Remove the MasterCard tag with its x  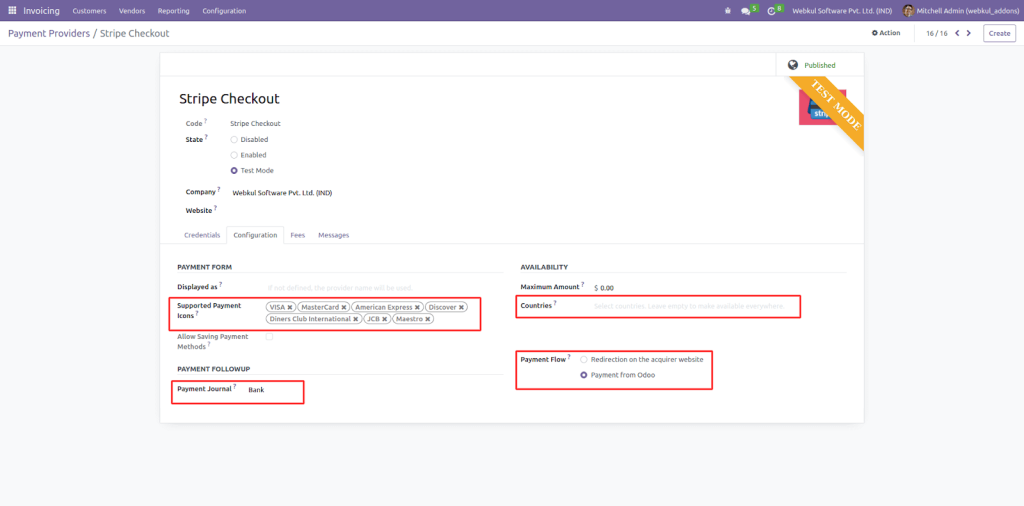[344, 307]
